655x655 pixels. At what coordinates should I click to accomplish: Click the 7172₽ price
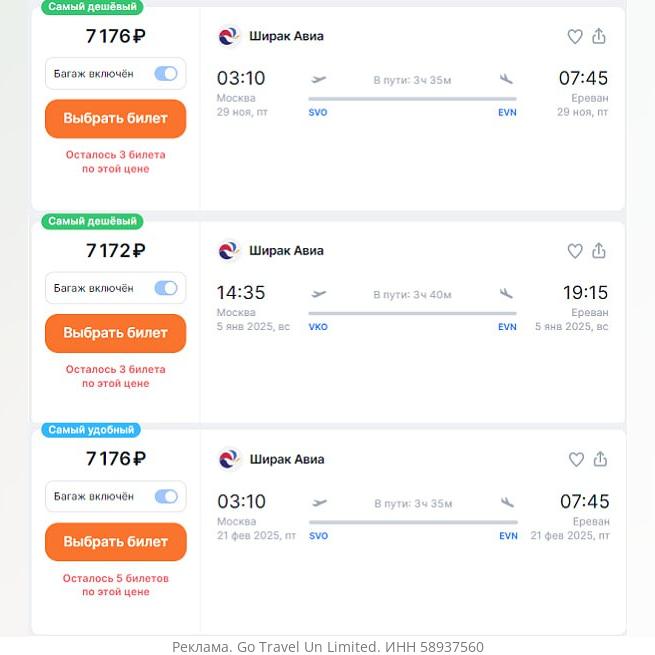click(115, 251)
